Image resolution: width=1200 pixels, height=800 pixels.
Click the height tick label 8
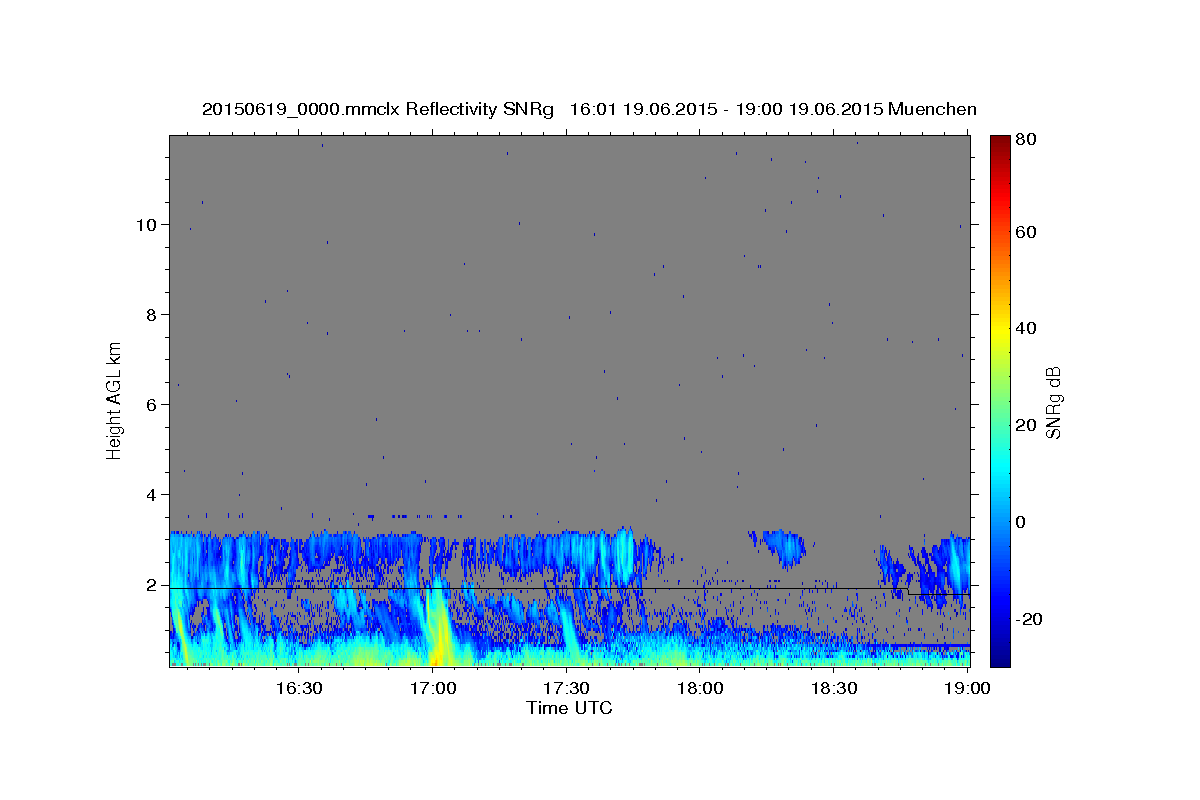click(x=152, y=314)
